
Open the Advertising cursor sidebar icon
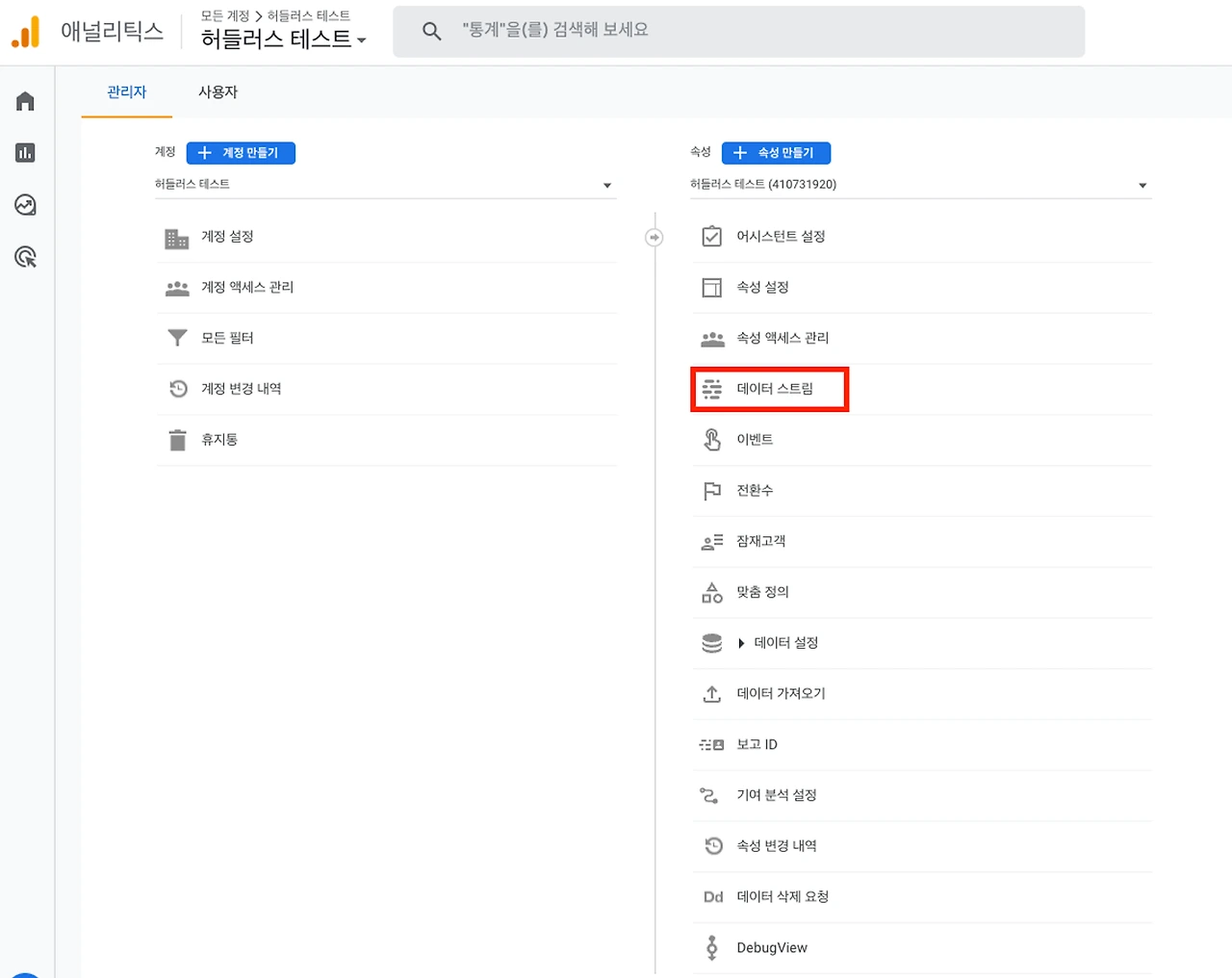pos(26,257)
